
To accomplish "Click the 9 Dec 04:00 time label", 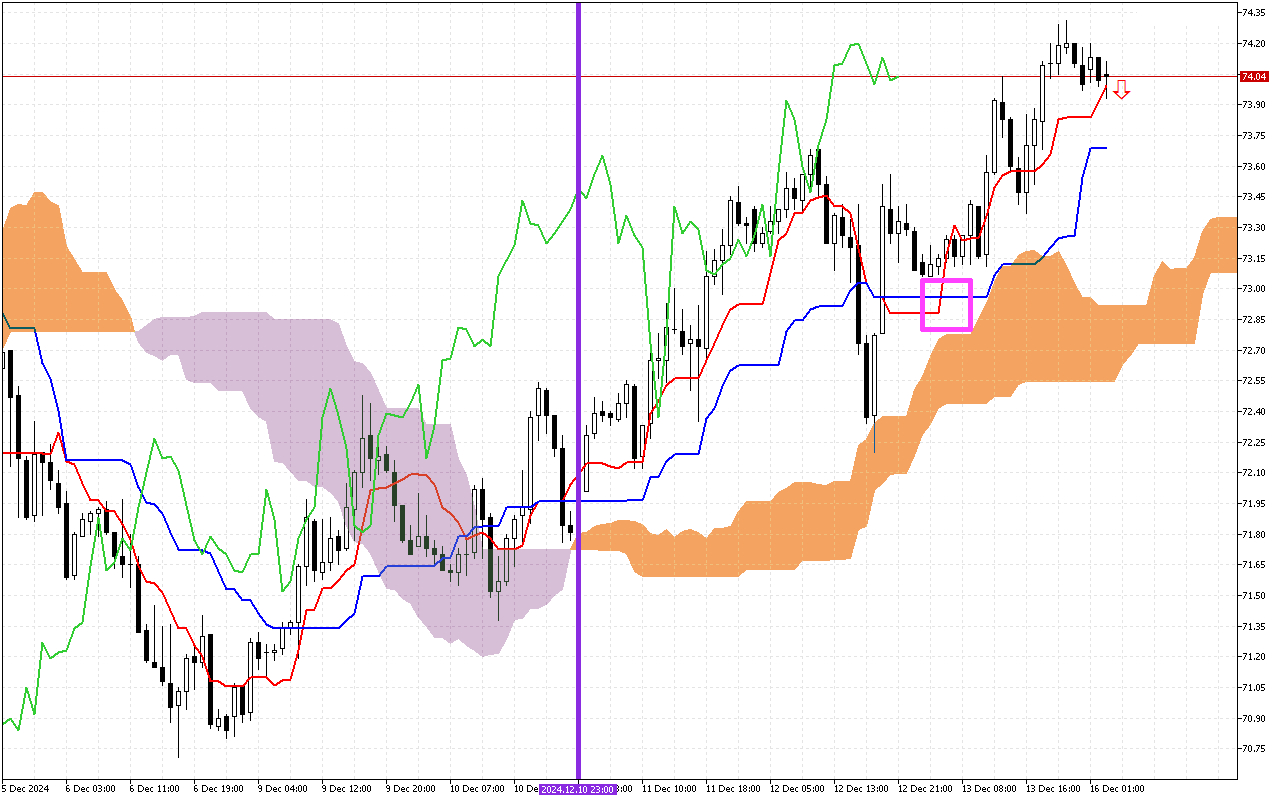I will click(x=283, y=789).
